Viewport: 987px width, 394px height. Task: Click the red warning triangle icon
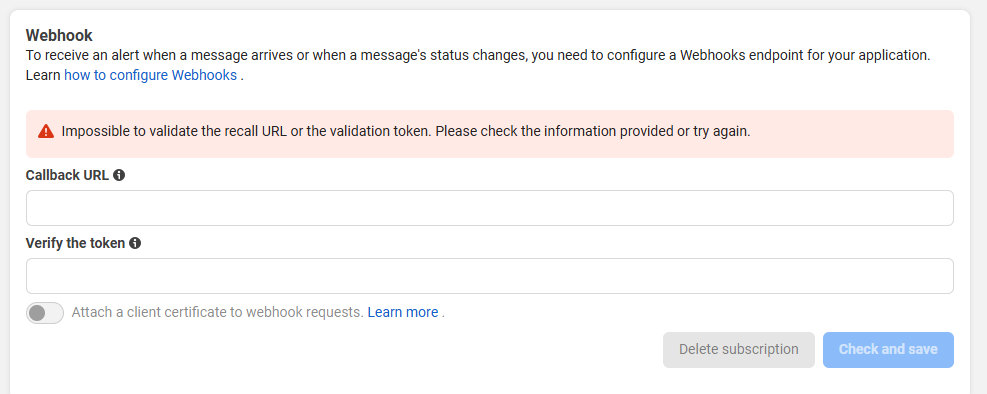point(46,132)
